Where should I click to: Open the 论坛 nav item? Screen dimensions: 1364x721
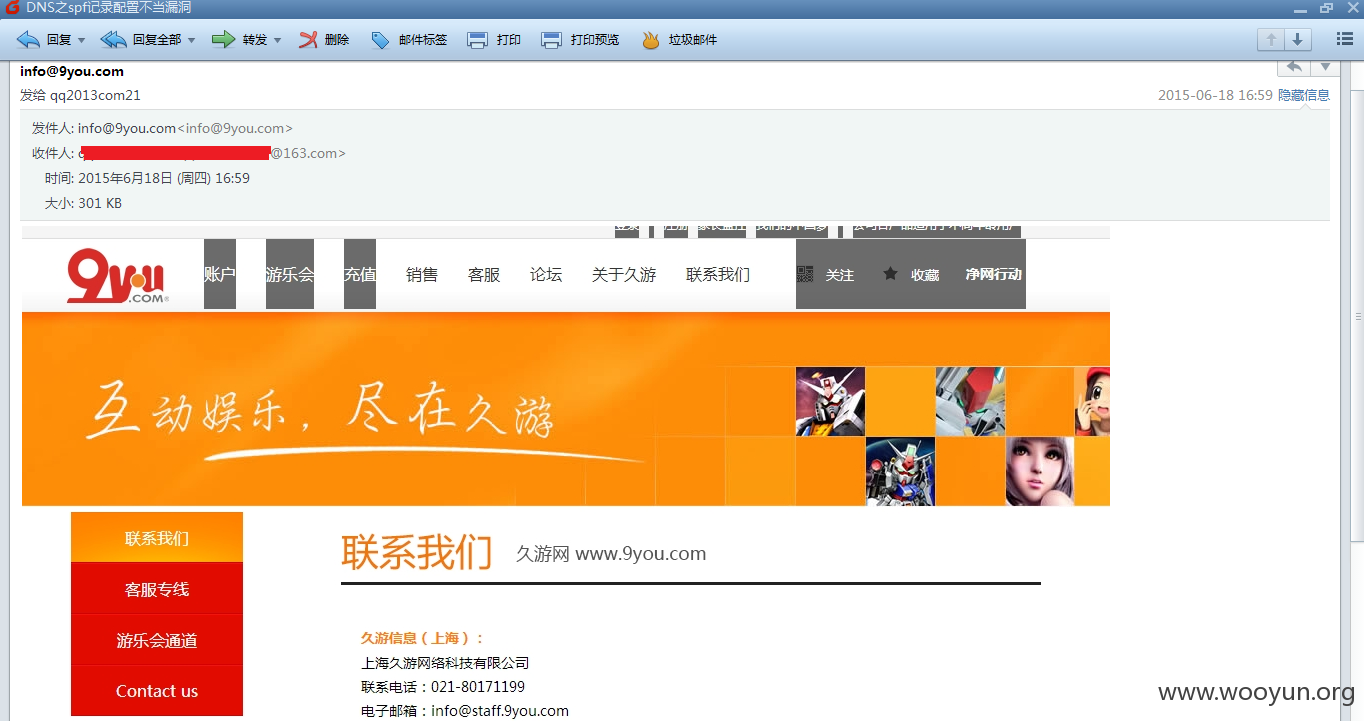tap(546, 274)
